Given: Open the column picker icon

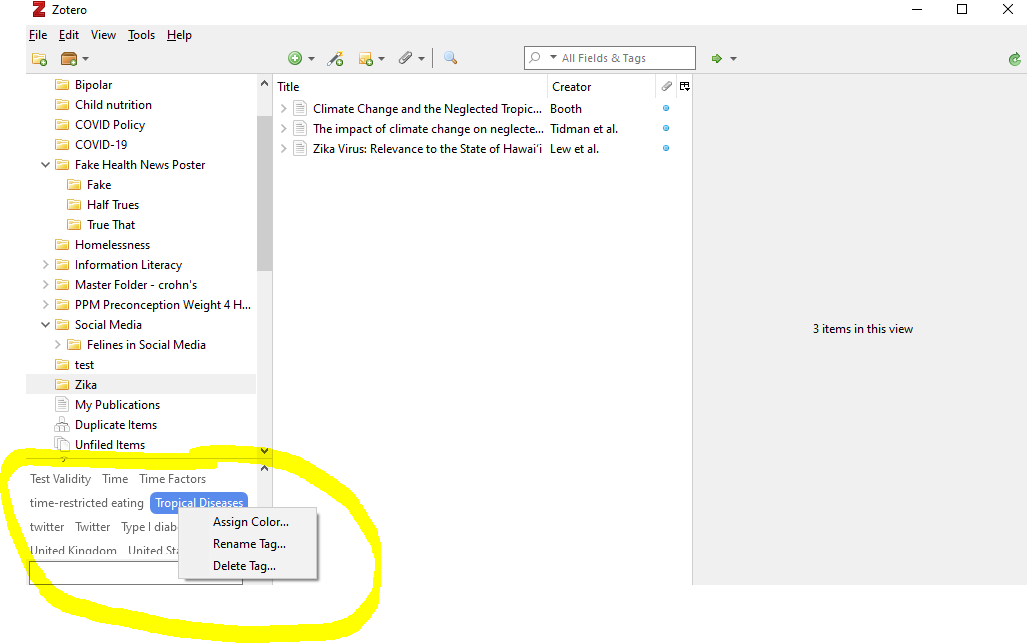Looking at the screenshot, I should (x=684, y=86).
